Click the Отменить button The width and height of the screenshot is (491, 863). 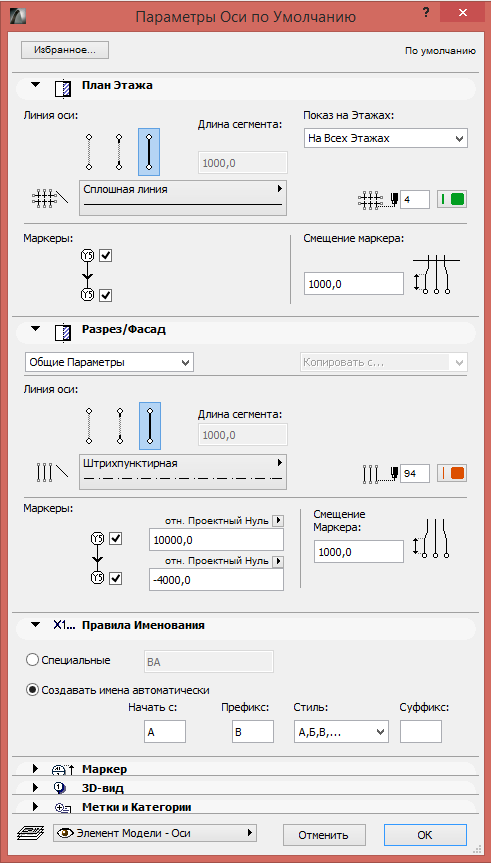click(324, 834)
